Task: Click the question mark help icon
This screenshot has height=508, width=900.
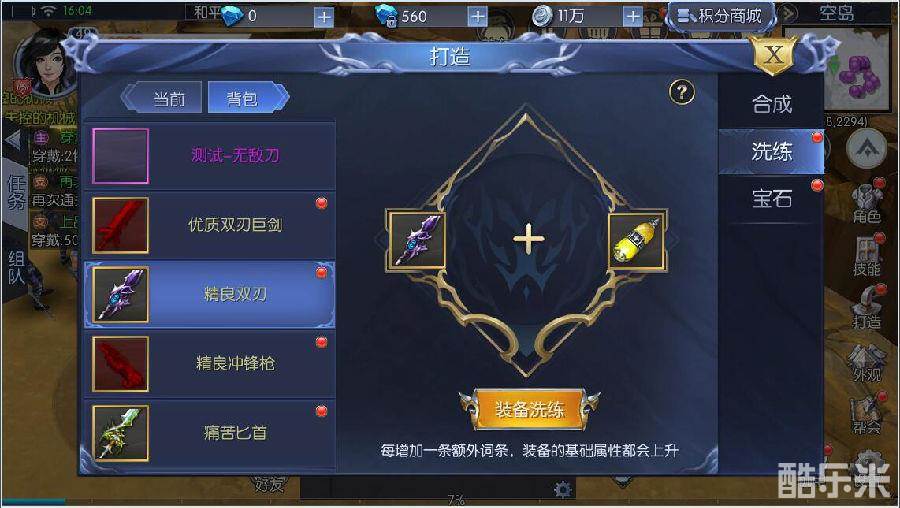Action: pyautogui.click(x=682, y=92)
